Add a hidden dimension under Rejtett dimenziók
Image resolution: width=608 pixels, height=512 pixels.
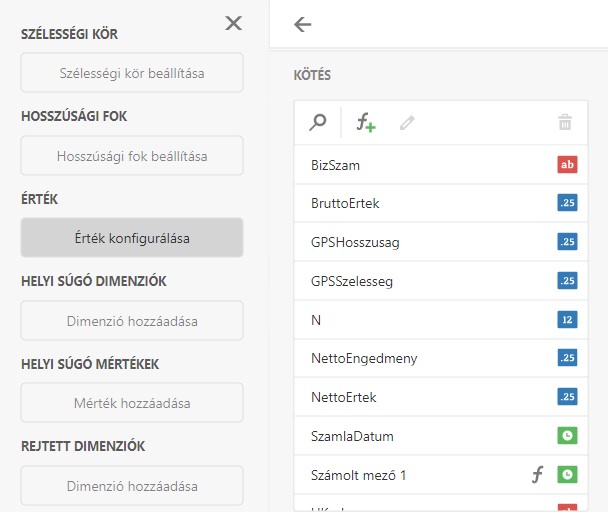(131, 486)
